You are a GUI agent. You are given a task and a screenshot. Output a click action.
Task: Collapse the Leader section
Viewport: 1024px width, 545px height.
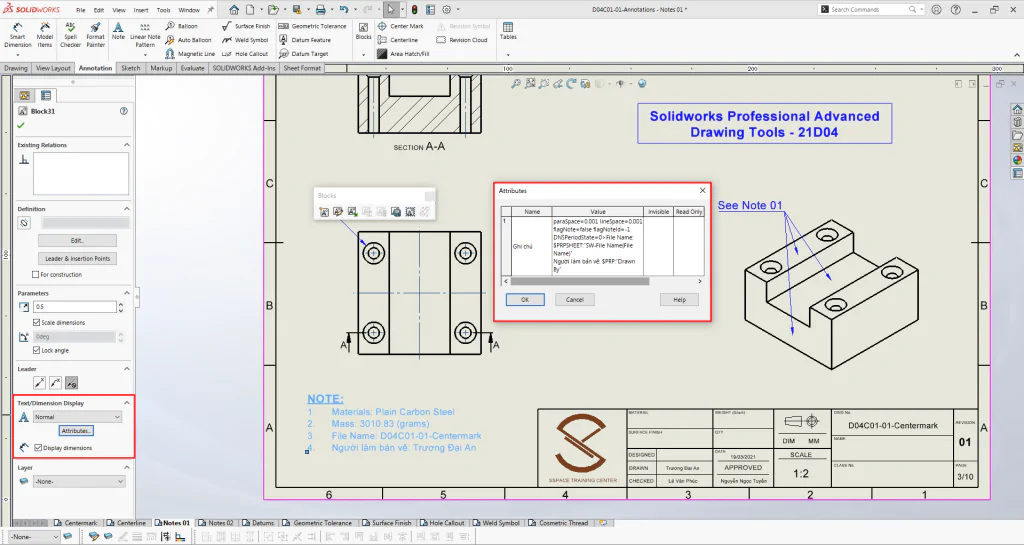pyautogui.click(x=127, y=369)
